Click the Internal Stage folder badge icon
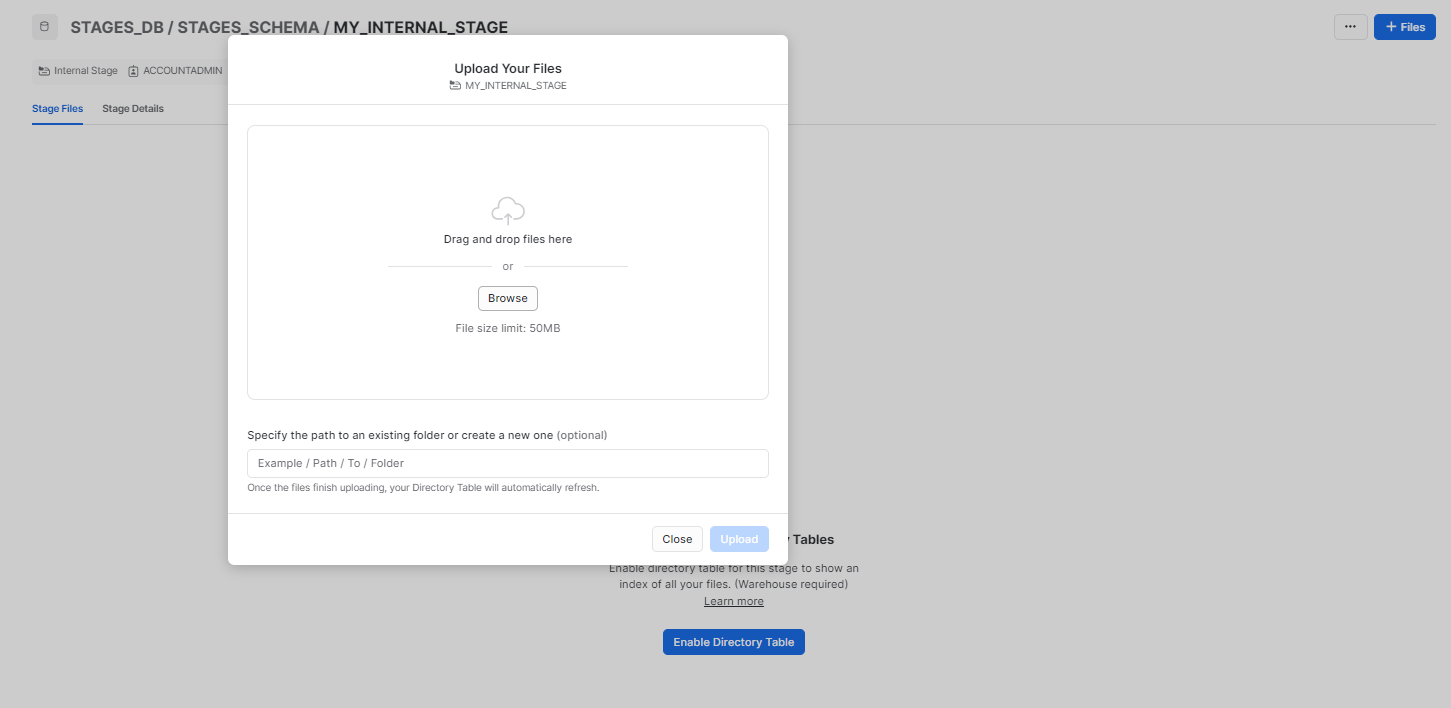The image size is (1451, 708). pos(42,70)
